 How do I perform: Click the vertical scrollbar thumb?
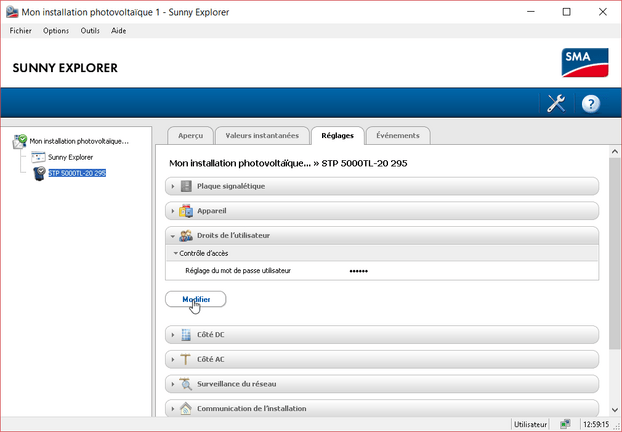615,253
